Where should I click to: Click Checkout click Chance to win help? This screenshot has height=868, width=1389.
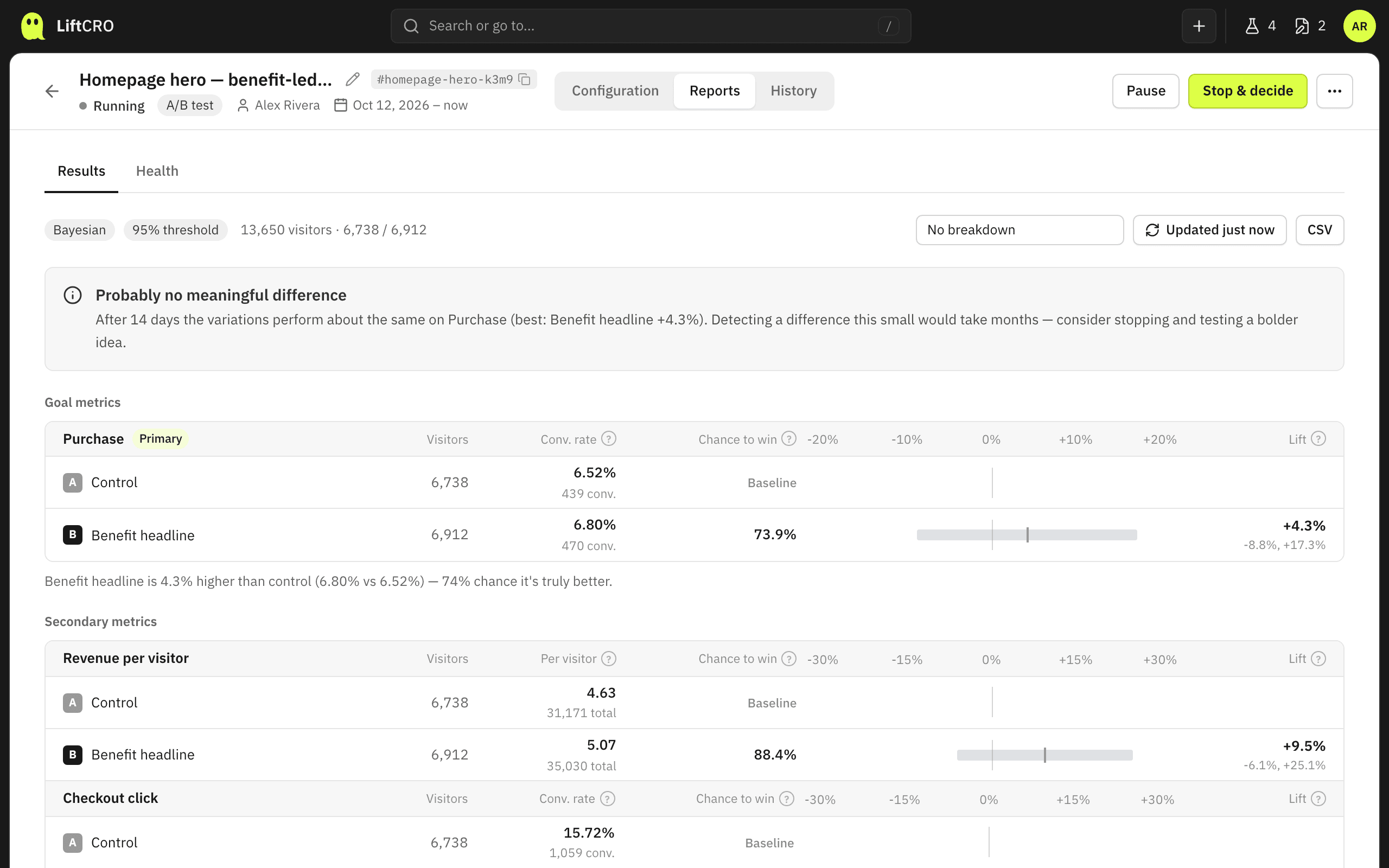coord(787,799)
